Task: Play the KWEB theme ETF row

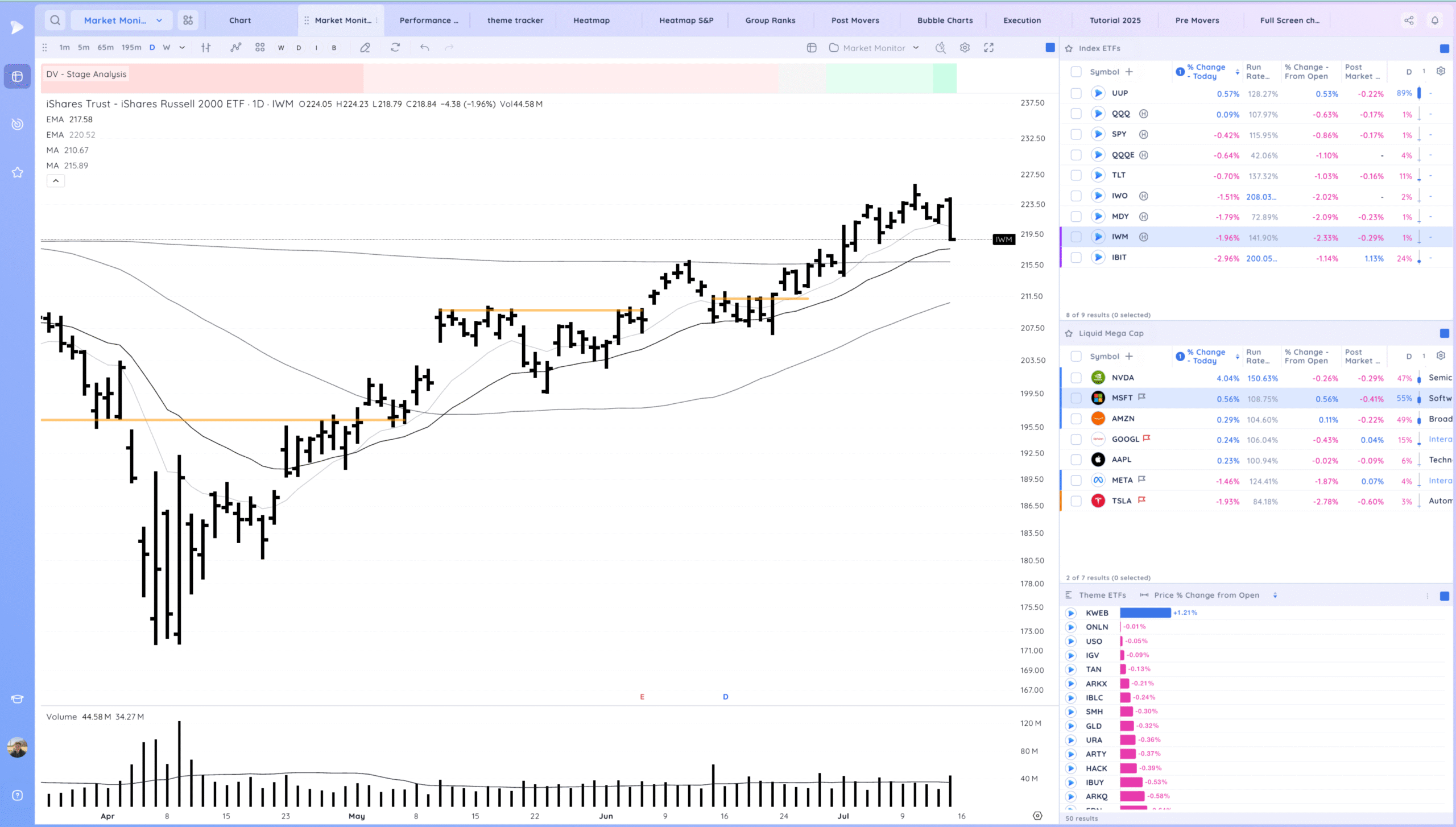Action: (1071, 613)
